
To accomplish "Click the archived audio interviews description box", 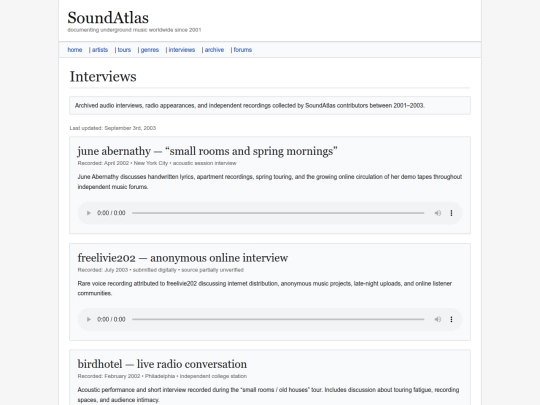I will pos(270,105).
